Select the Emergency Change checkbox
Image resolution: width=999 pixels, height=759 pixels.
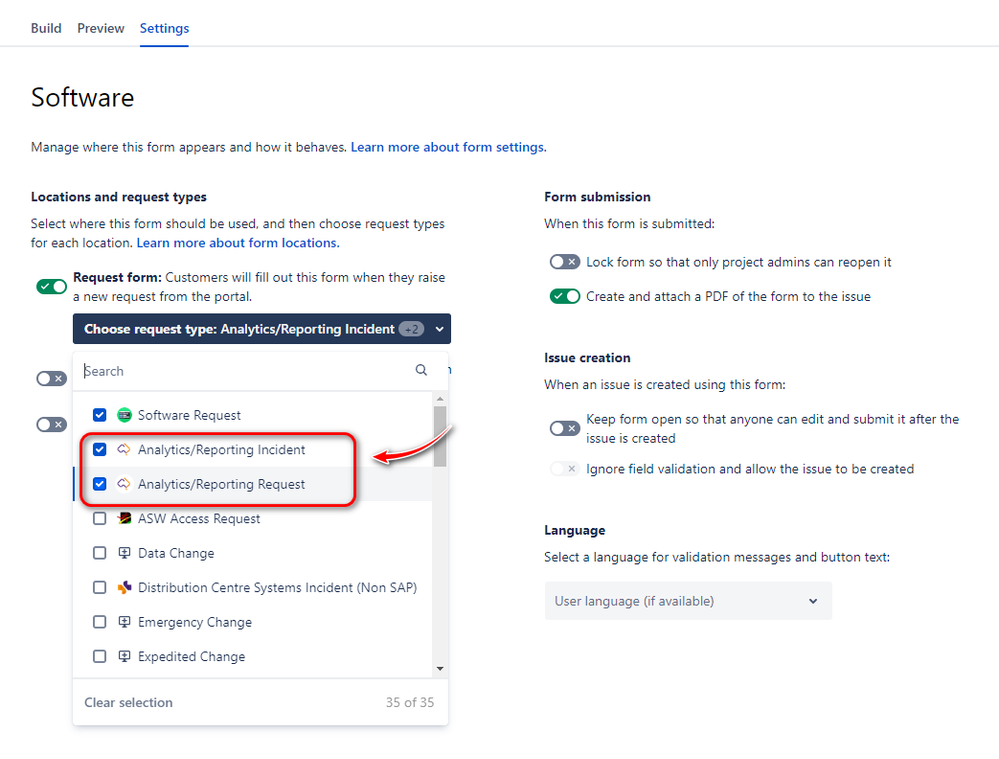tap(99, 621)
